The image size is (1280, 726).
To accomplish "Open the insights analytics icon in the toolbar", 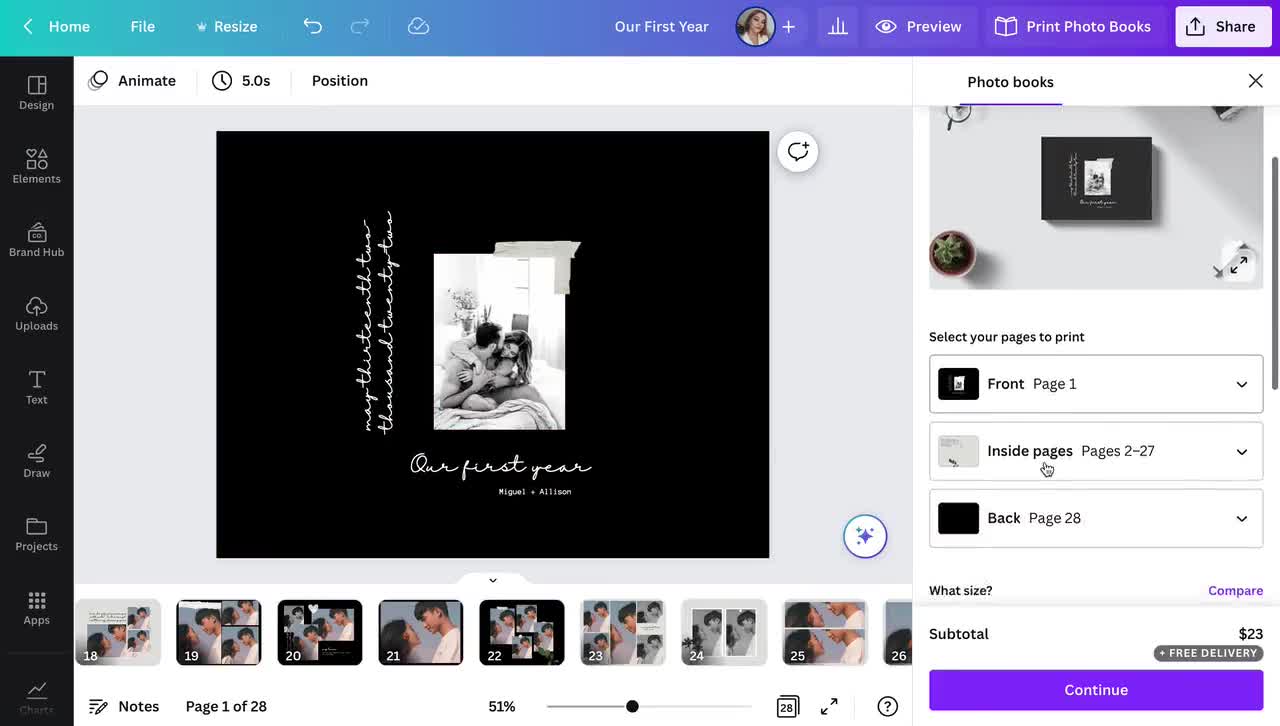I will pyautogui.click(x=837, y=26).
